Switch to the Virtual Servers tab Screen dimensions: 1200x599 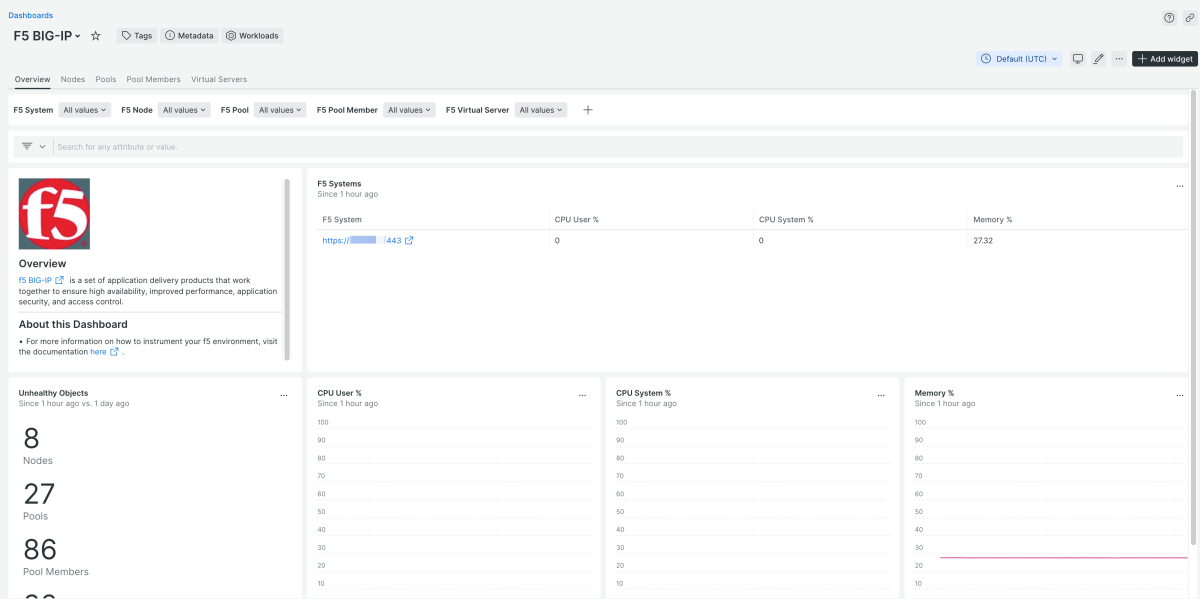(219, 79)
